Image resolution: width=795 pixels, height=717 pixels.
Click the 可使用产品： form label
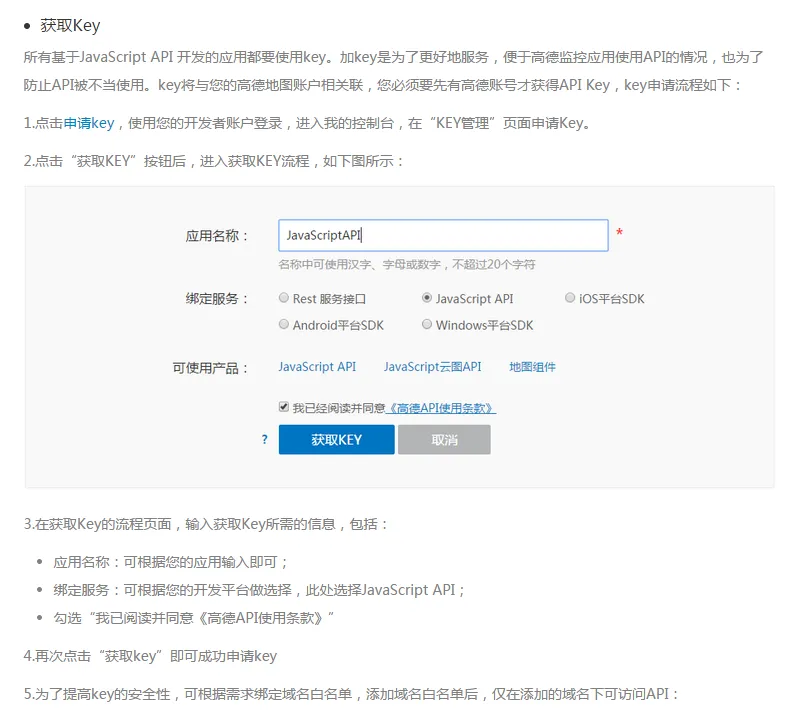tap(211, 368)
